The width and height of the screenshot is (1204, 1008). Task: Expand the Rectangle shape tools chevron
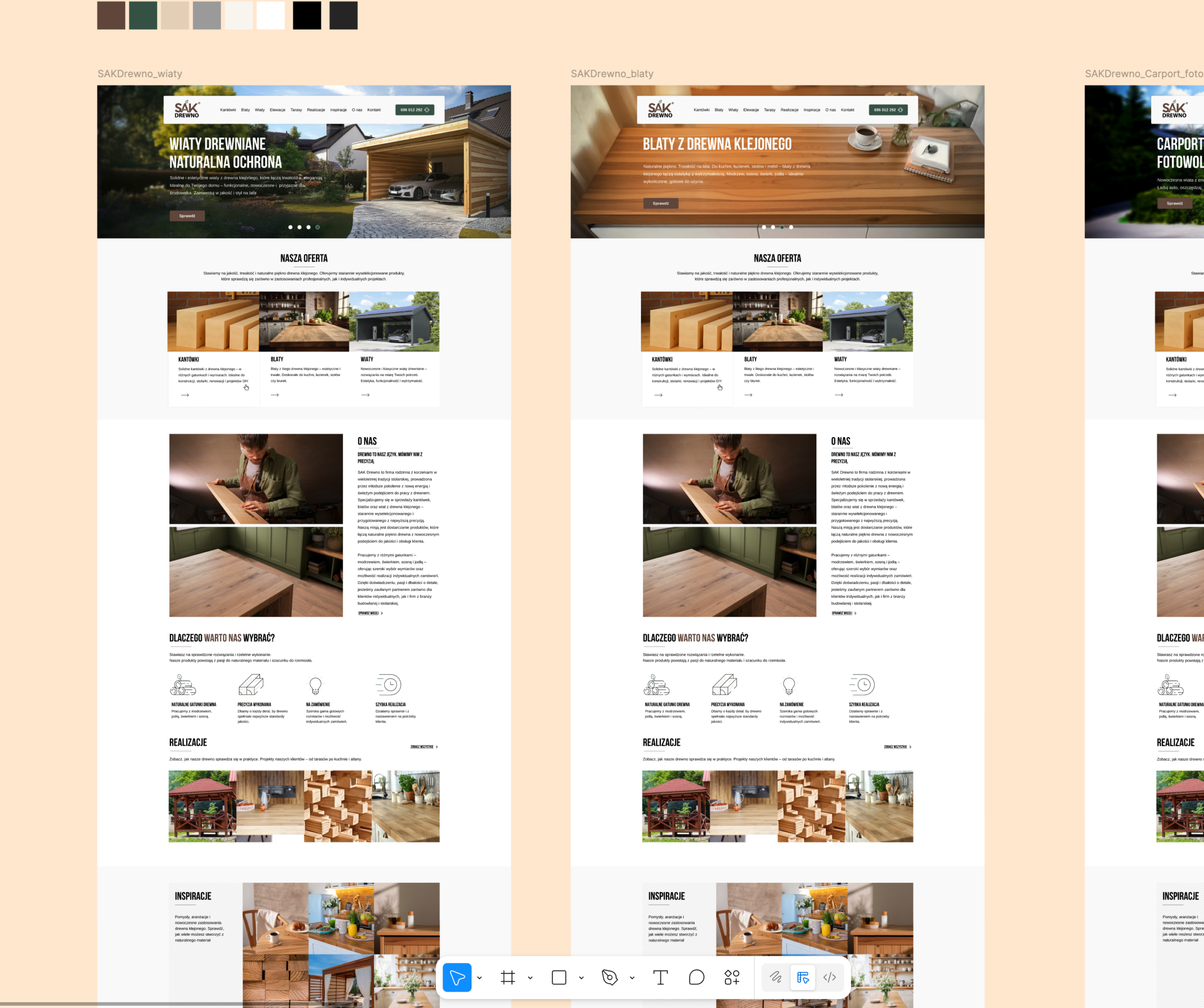tap(581, 977)
